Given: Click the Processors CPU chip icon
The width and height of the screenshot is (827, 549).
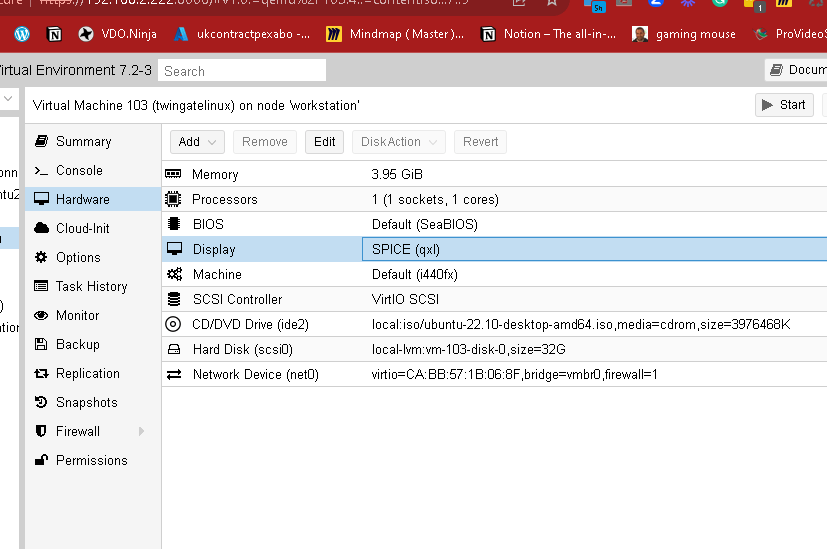Looking at the screenshot, I should point(173,199).
